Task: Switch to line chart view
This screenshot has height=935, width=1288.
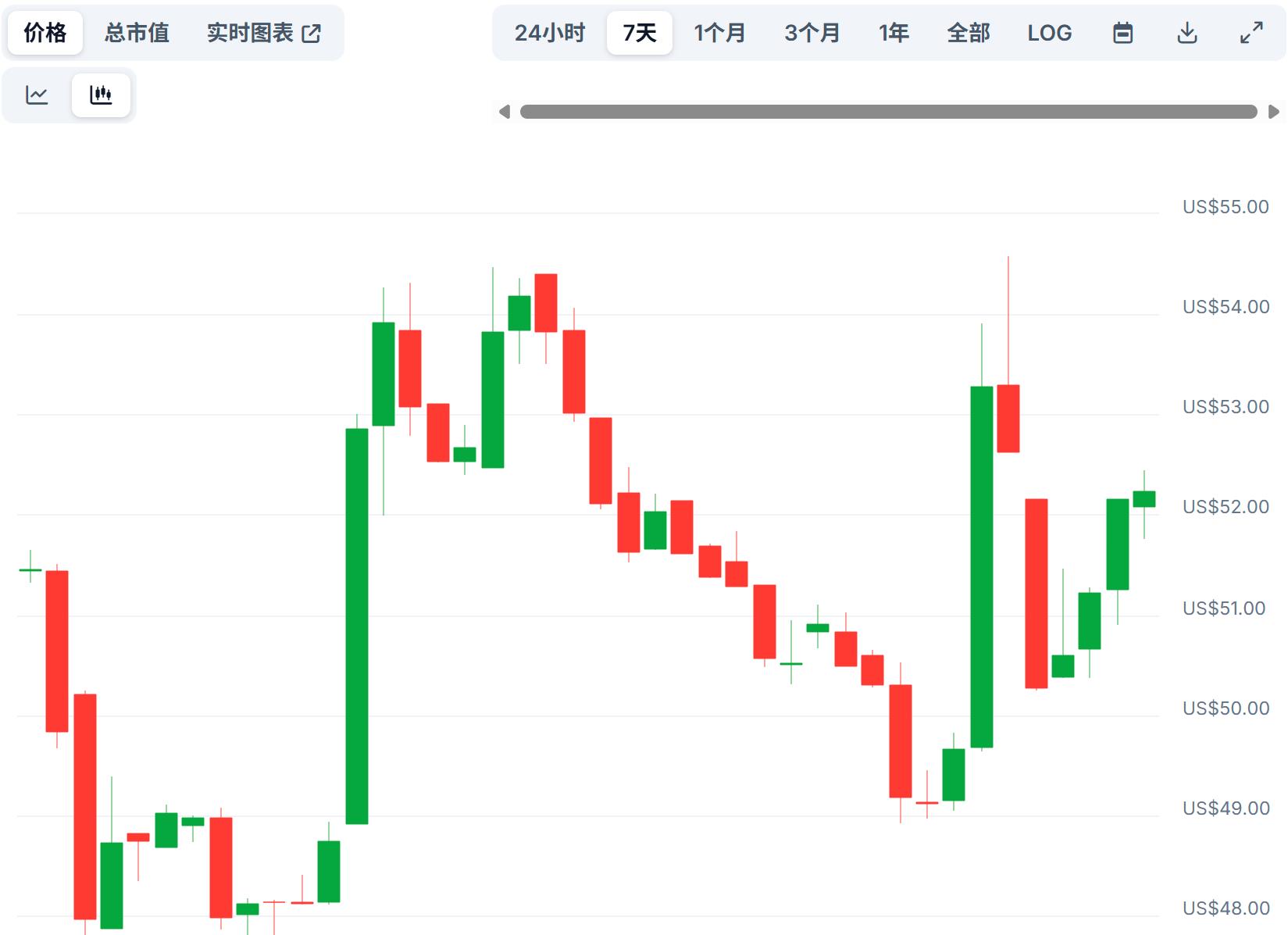Action: point(37,95)
